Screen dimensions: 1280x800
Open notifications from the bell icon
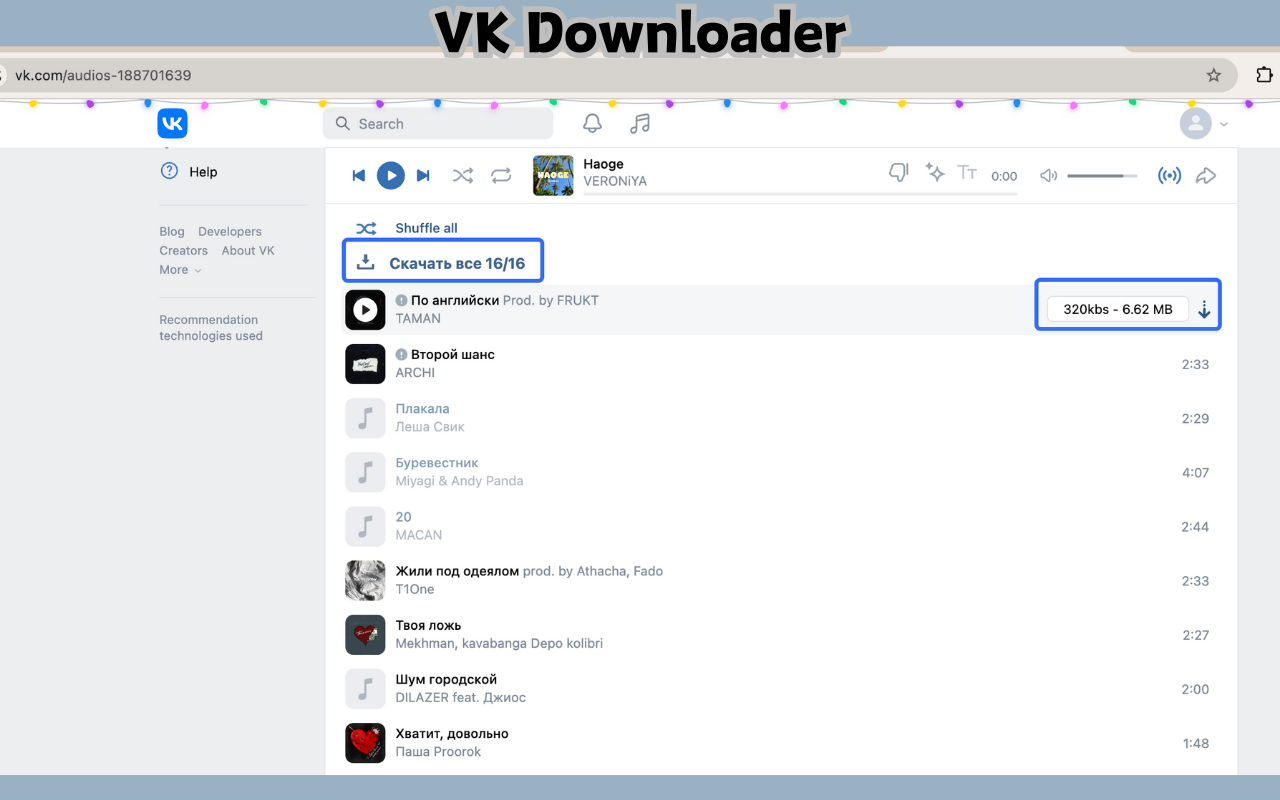coord(592,122)
